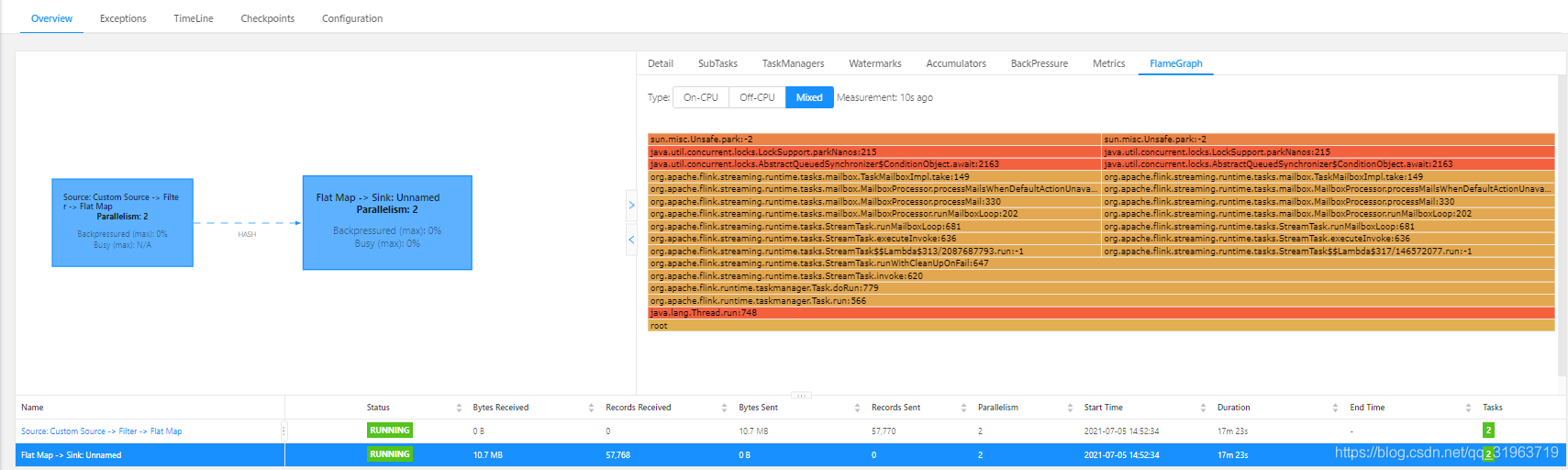
Task: Click left sun.misc.Unsafe.park:-2 flame frame
Action: pos(874,140)
